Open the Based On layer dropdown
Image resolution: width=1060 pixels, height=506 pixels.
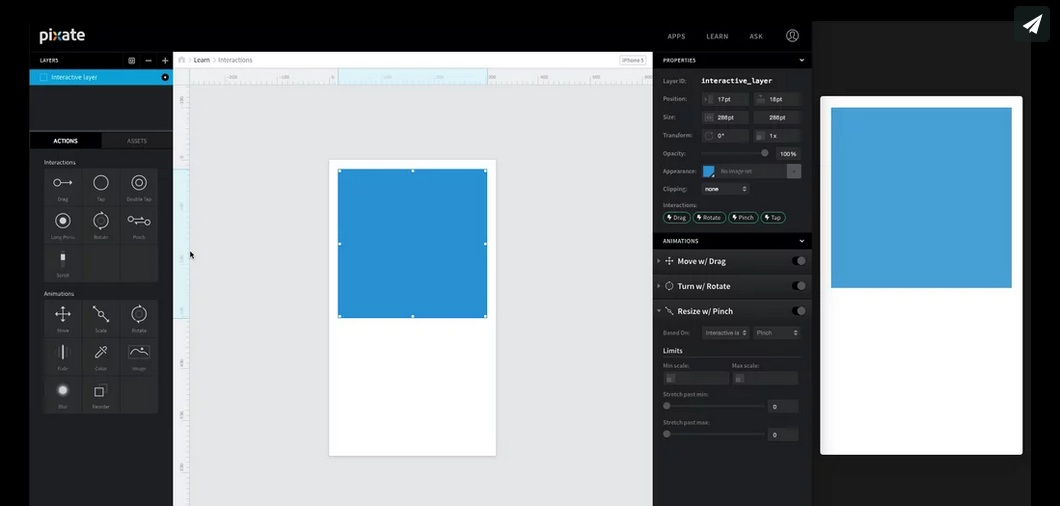point(725,333)
